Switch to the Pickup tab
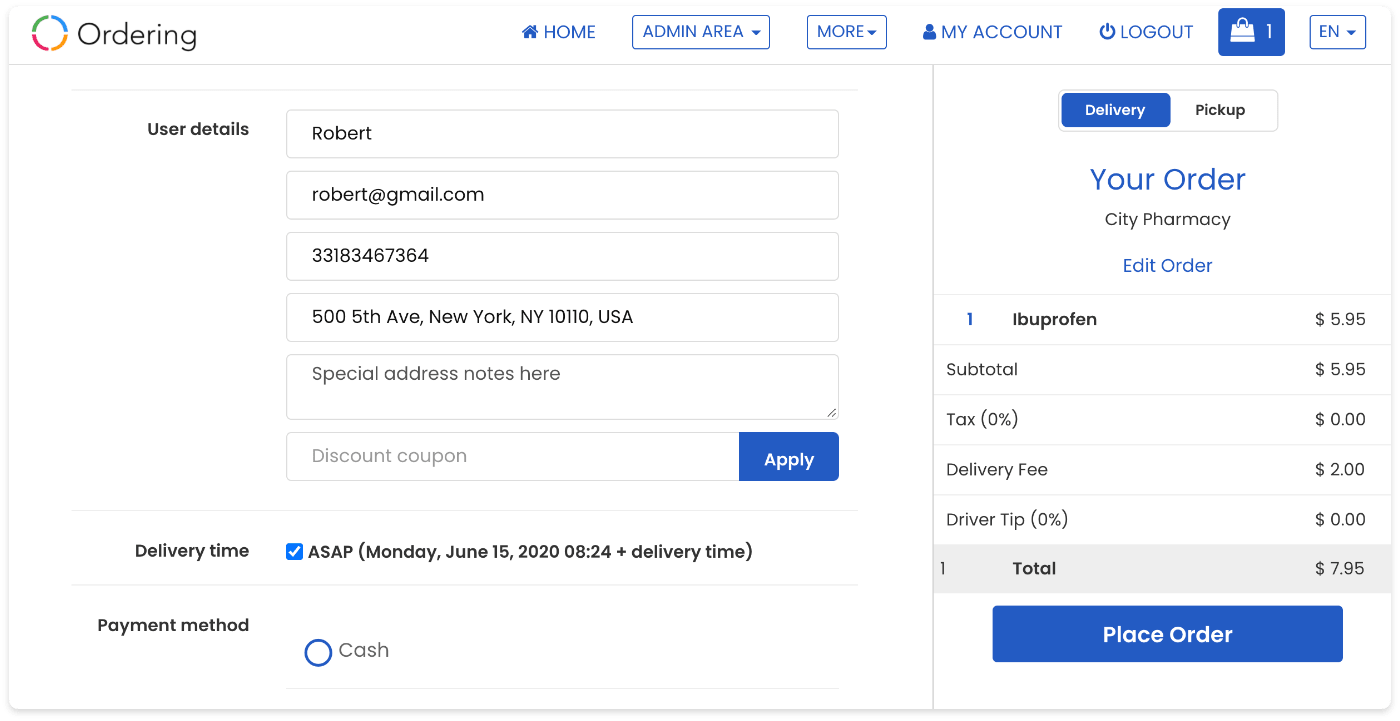 [1220, 110]
